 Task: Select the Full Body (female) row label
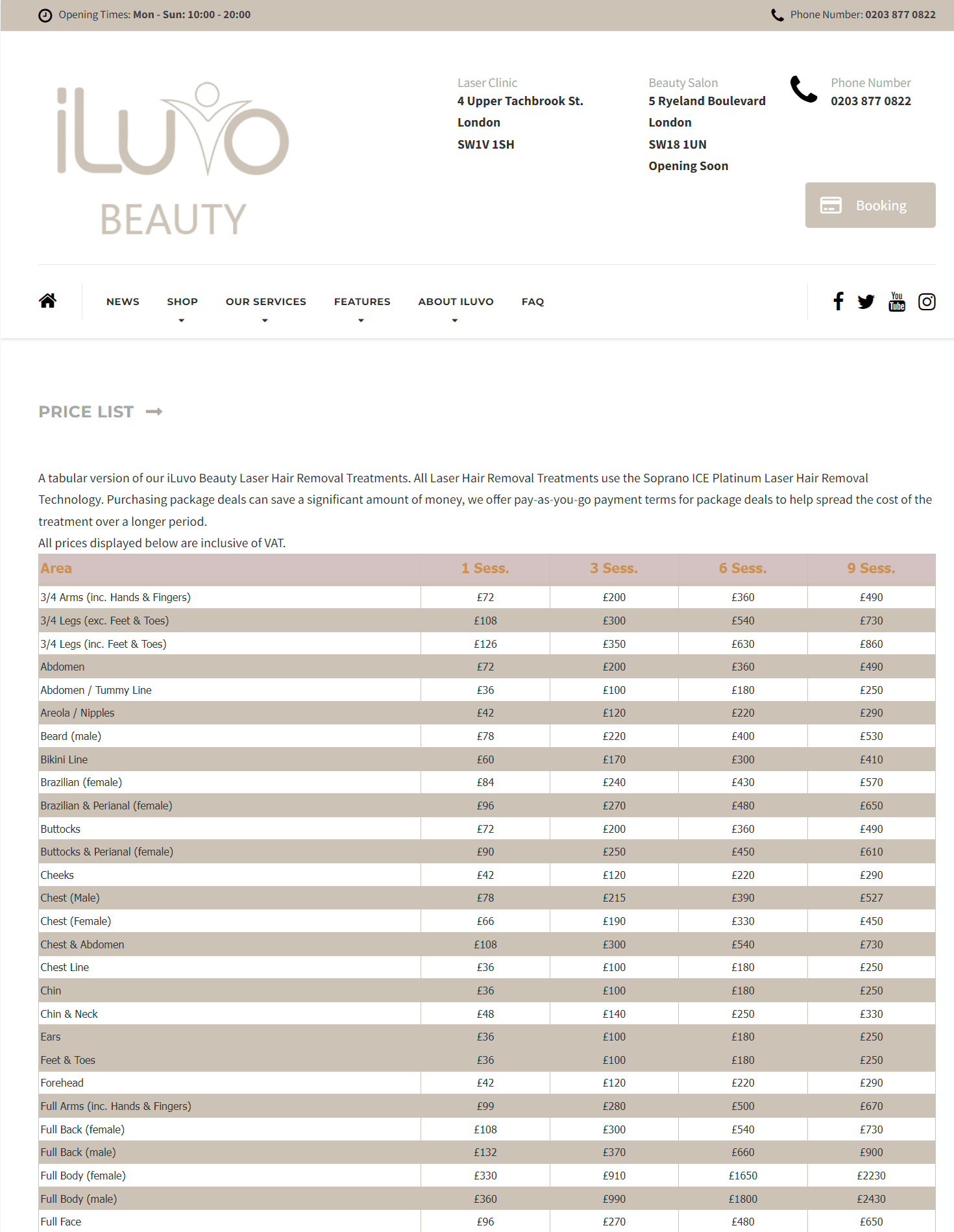[83, 1176]
